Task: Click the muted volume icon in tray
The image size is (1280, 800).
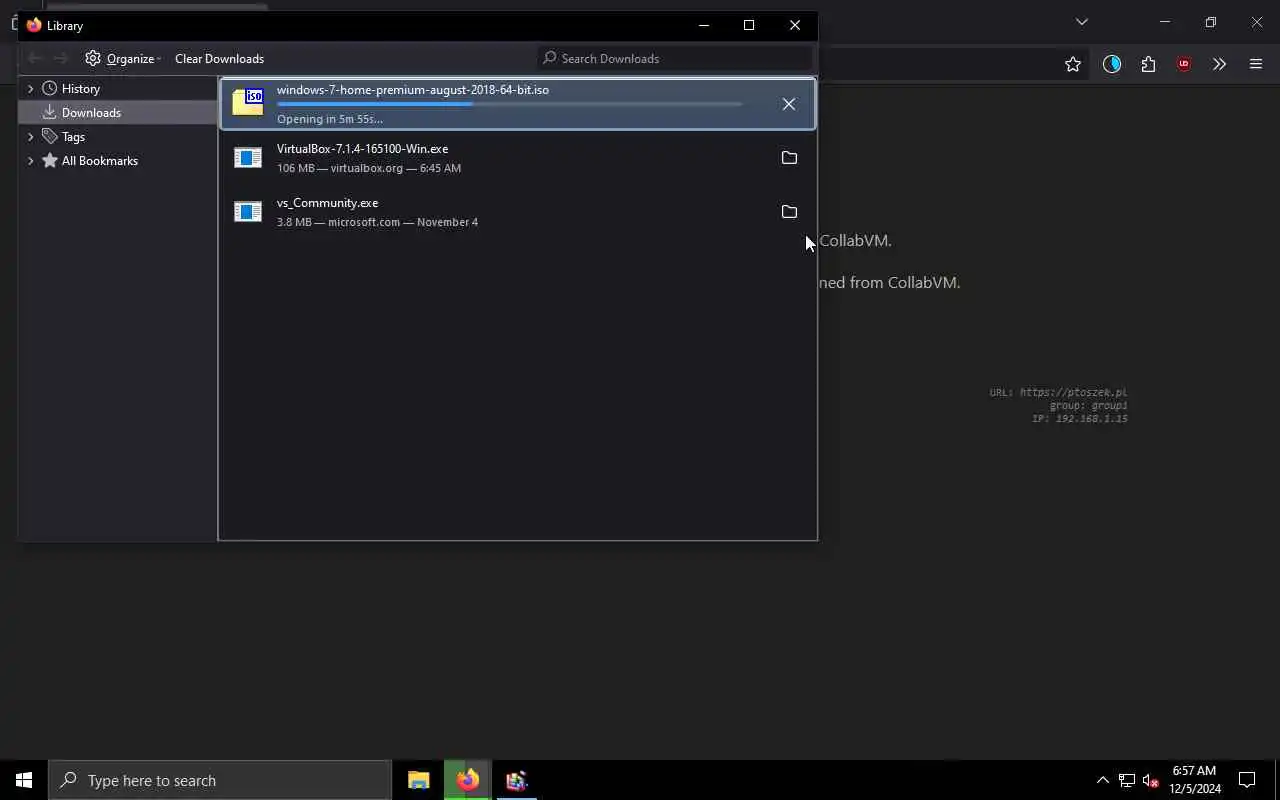Action: (1151, 780)
